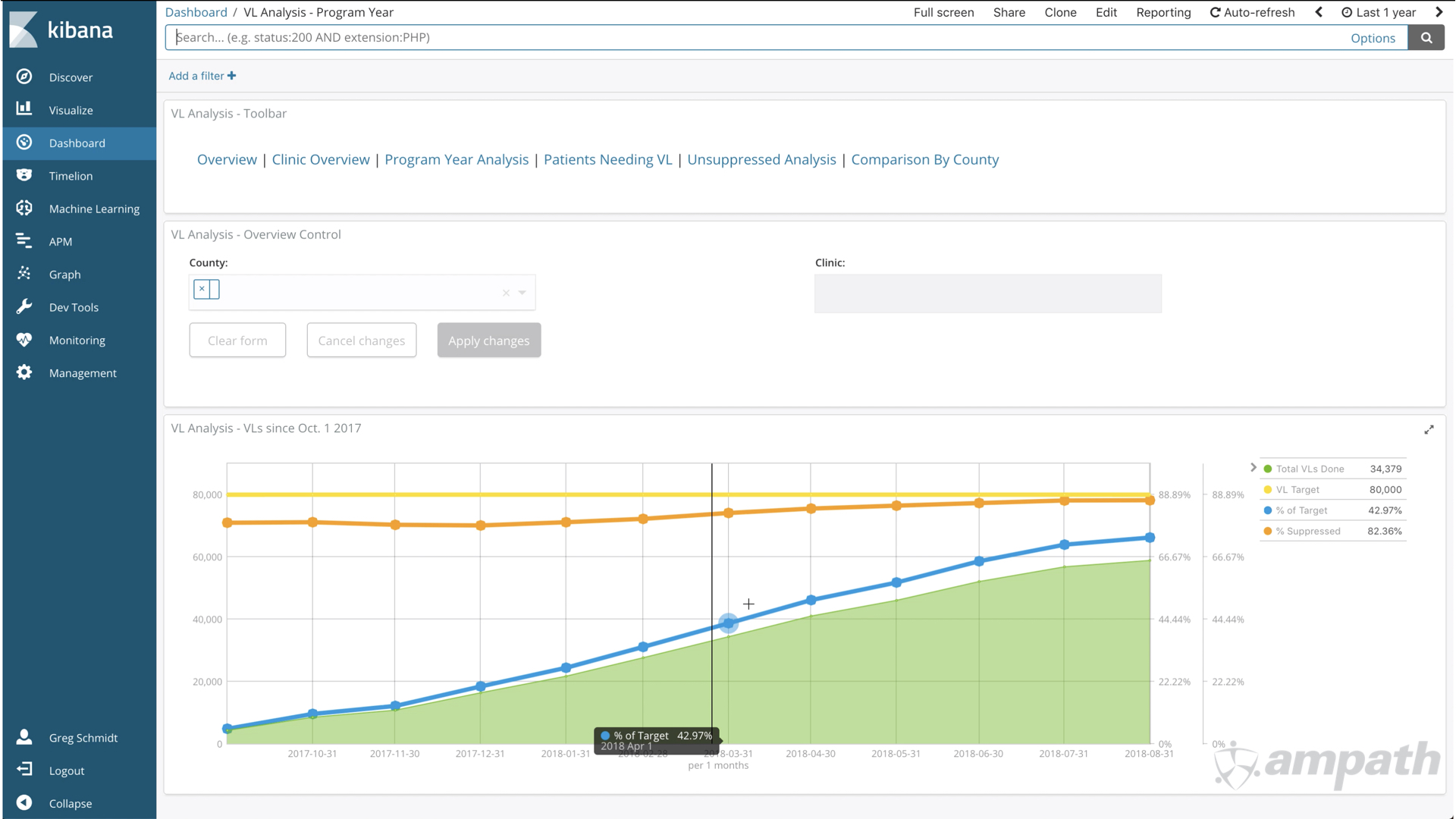Expand the VLs chart to full panel
Screen dimensions: 1456x819
(x=1429, y=430)
